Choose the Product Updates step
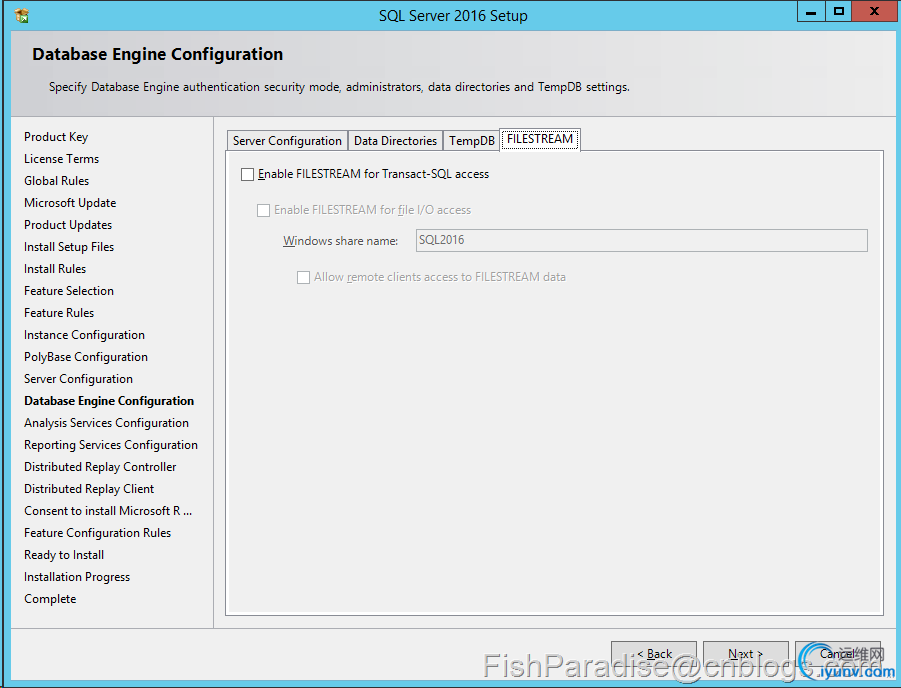901x688 pixels. click(68, 225)
